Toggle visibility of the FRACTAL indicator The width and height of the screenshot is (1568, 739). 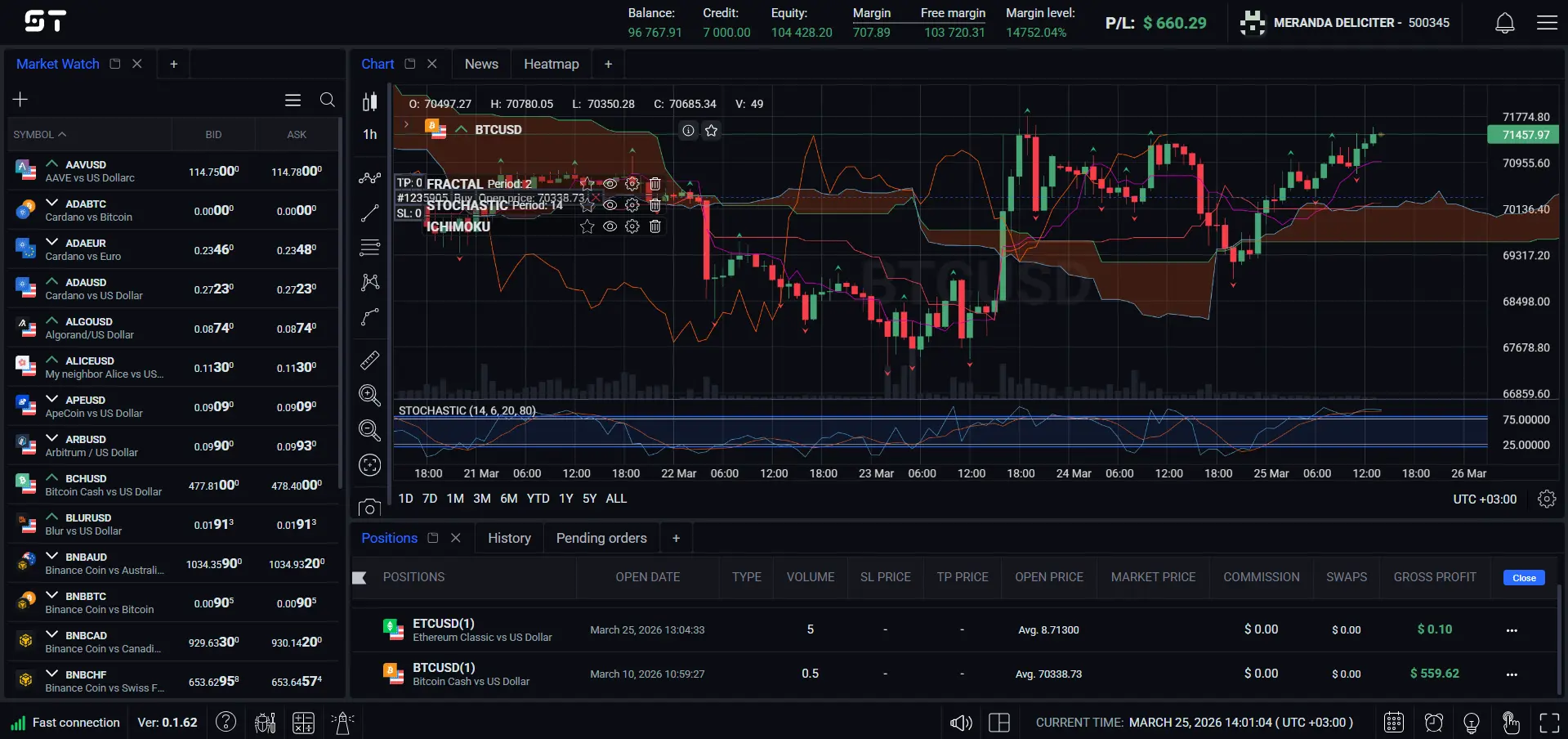tap(610, 185)
